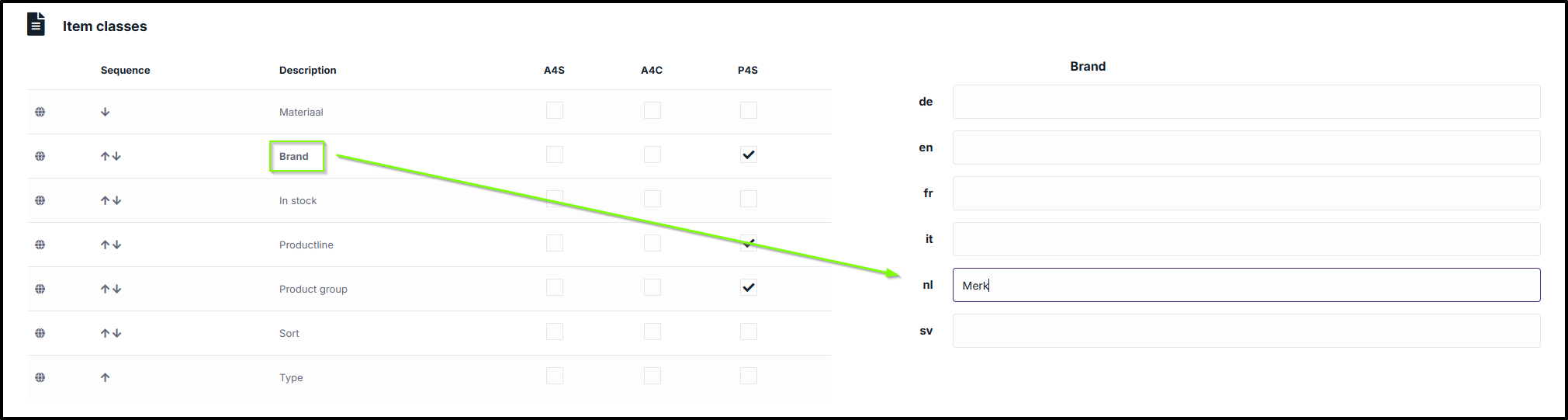Click the English (en) translation field

(1246, 148)
